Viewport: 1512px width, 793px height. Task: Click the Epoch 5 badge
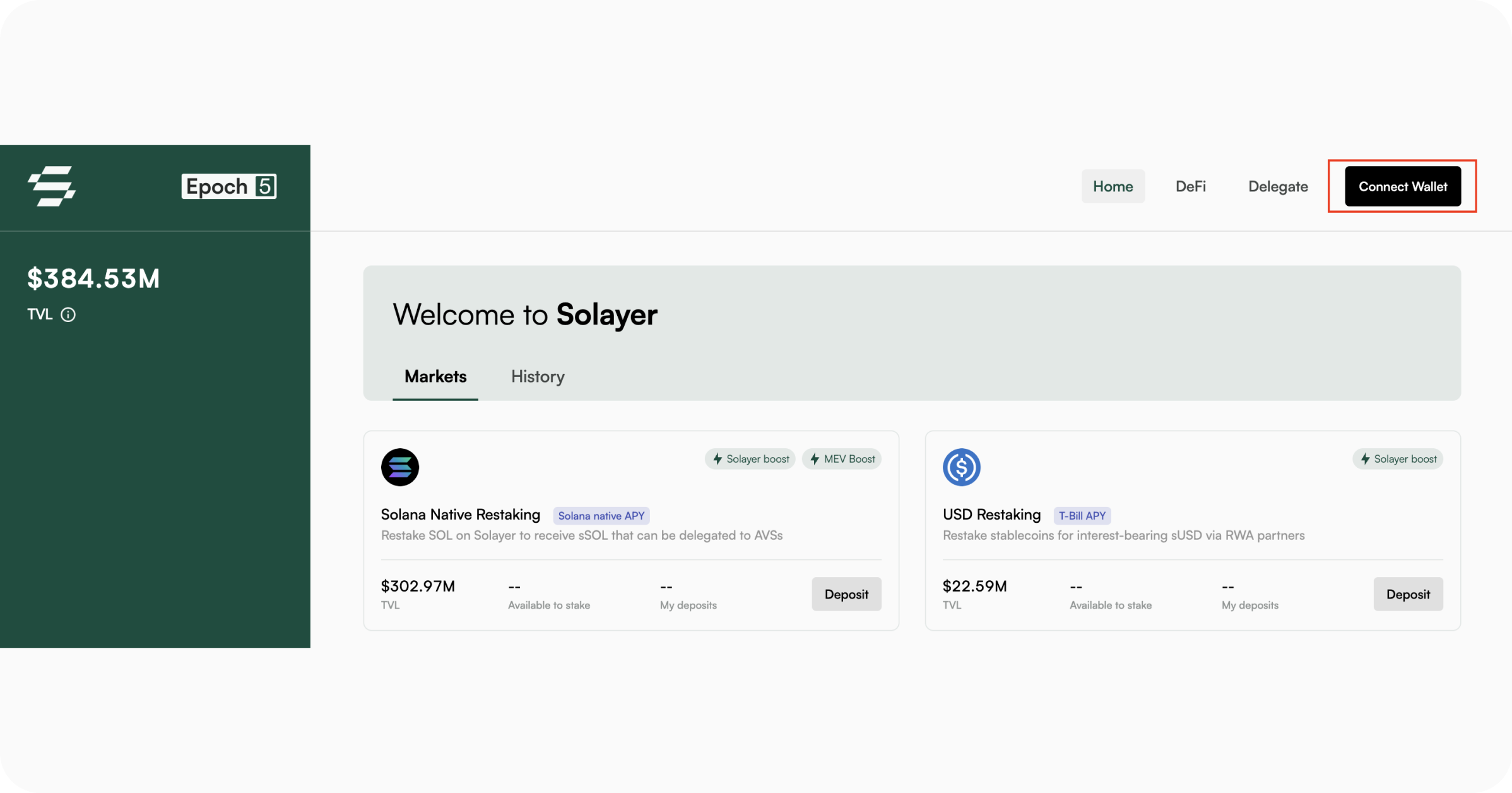point(229,186)
